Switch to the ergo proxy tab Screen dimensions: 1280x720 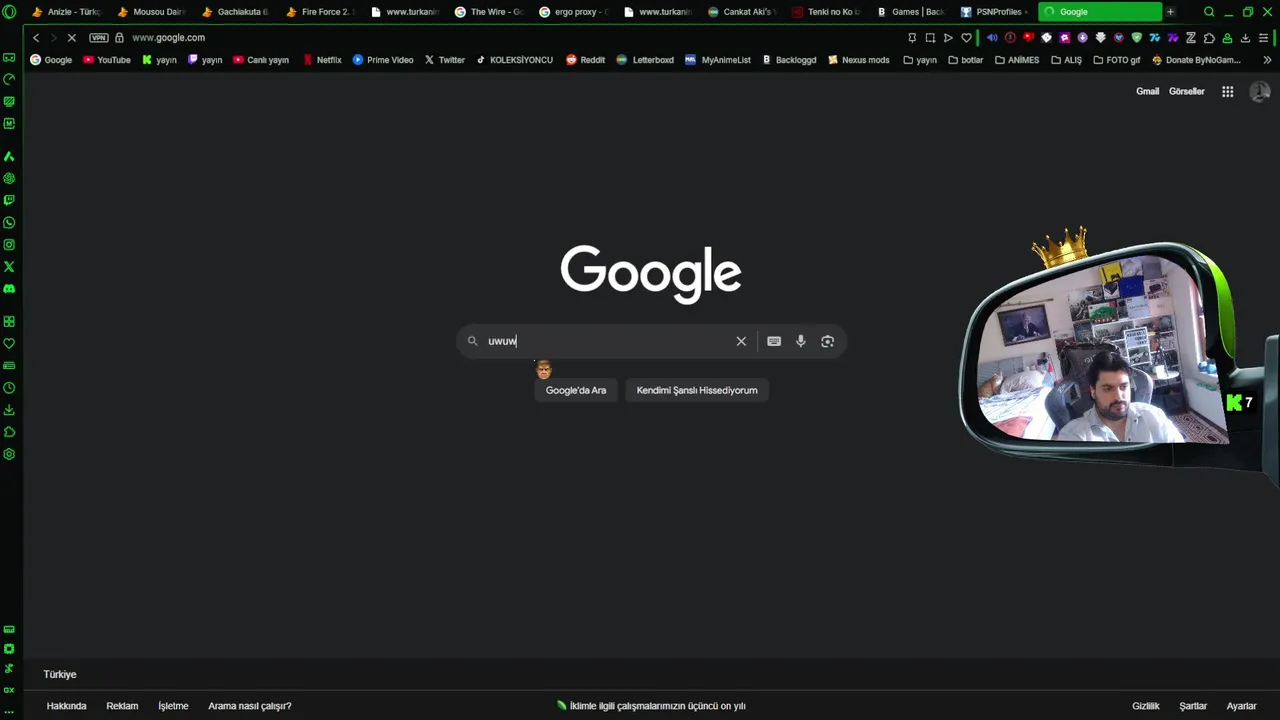click(572, 12)
